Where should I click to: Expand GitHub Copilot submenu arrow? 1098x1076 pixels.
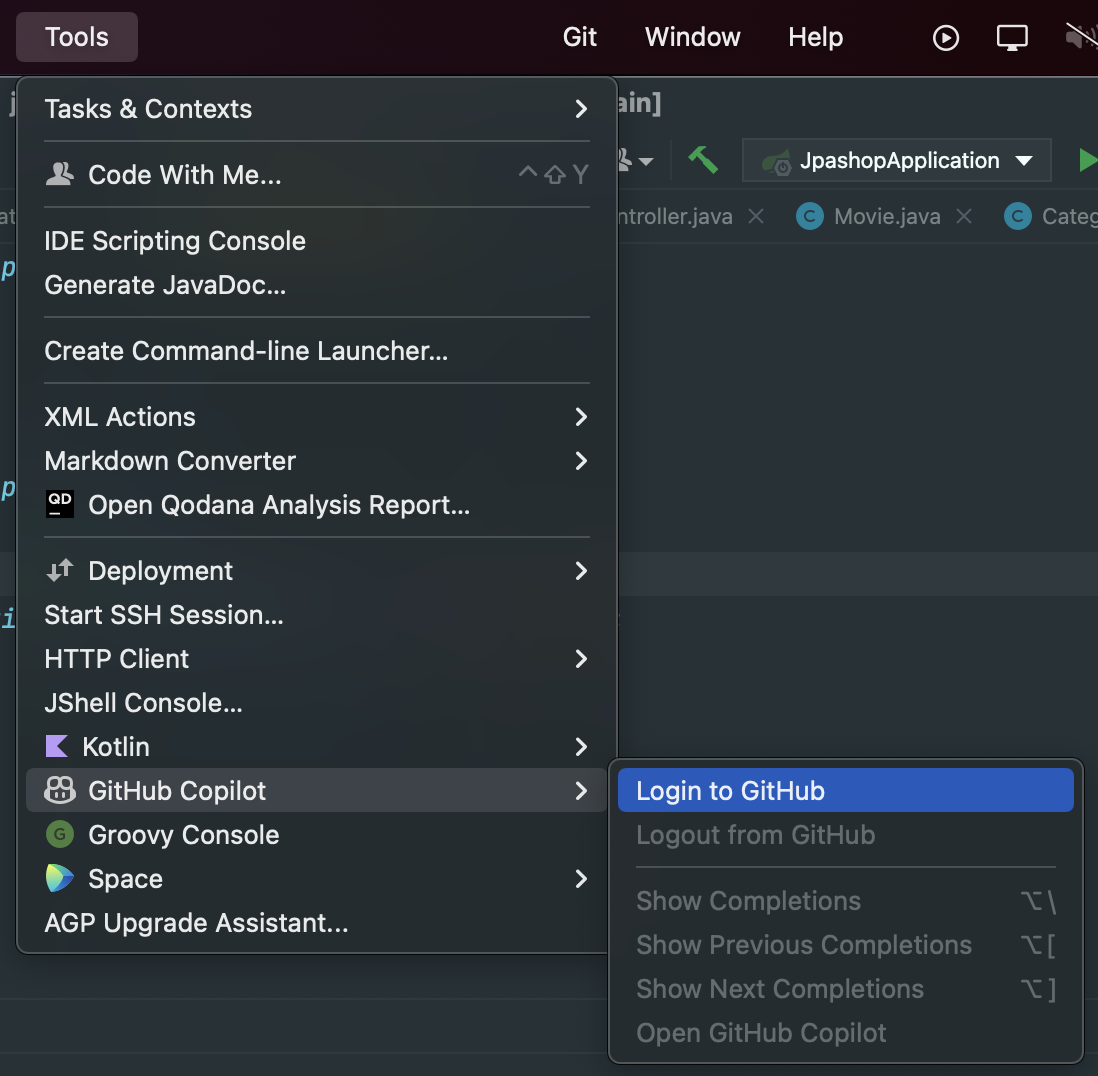point(581,791)
